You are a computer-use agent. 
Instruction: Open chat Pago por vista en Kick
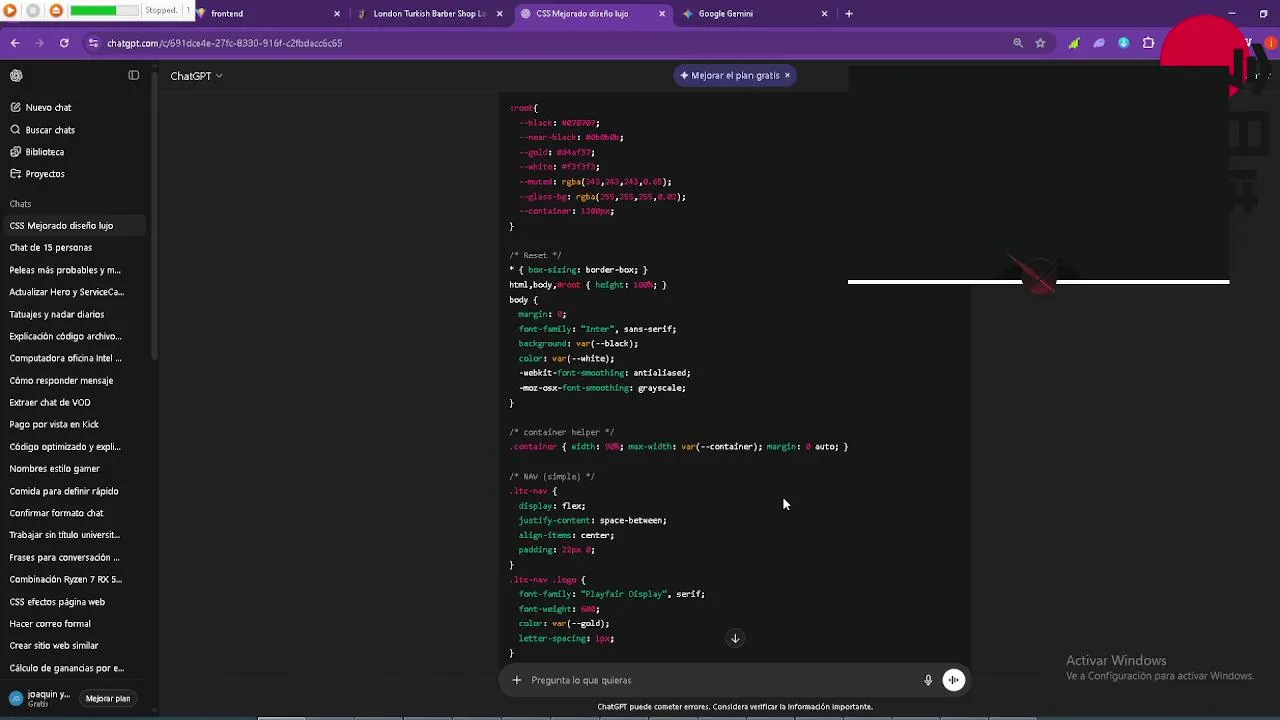pyautogui.click(x=75, y=425)
